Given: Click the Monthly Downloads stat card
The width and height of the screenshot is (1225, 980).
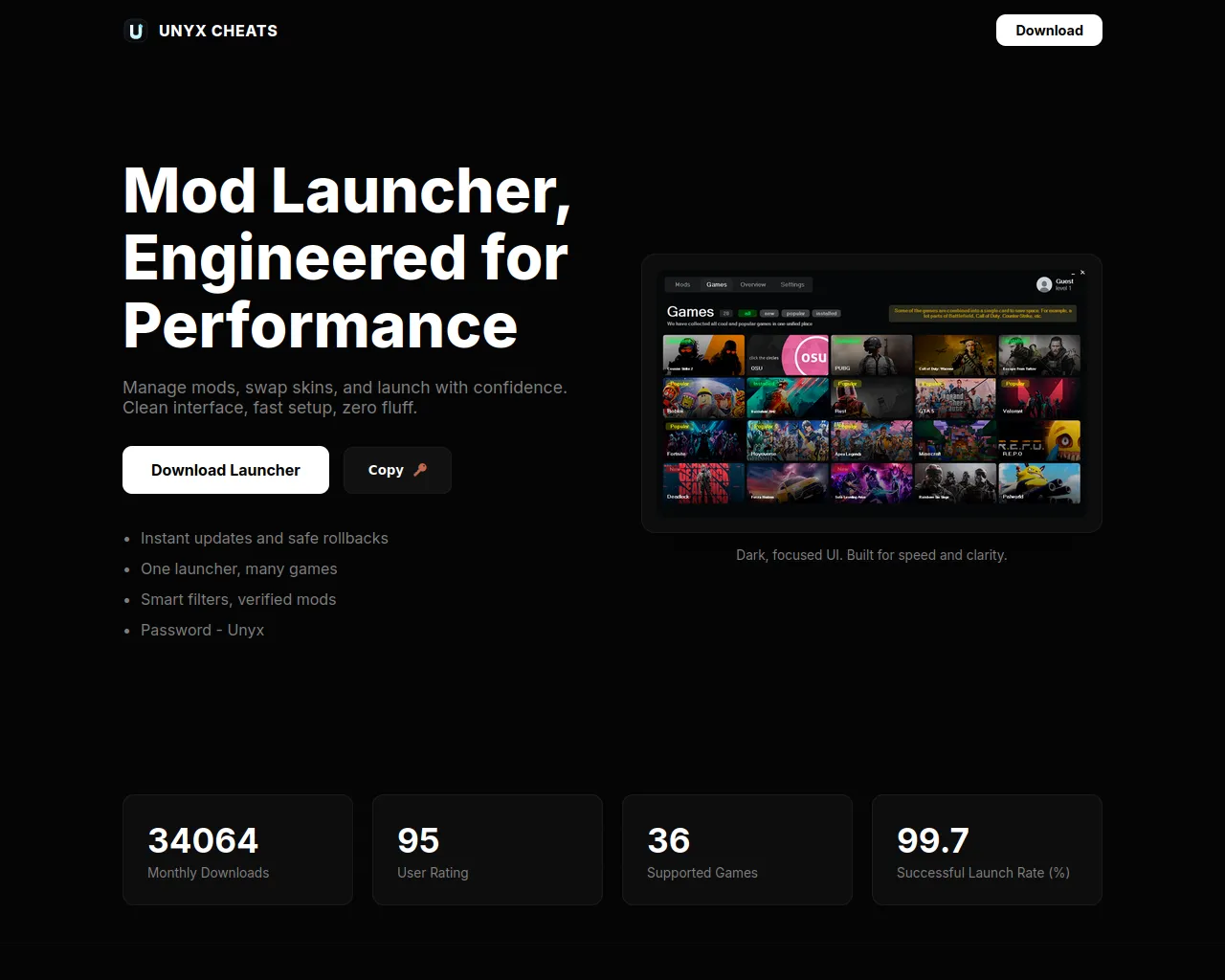Looking at the screenshot, I should pos(237,850).
